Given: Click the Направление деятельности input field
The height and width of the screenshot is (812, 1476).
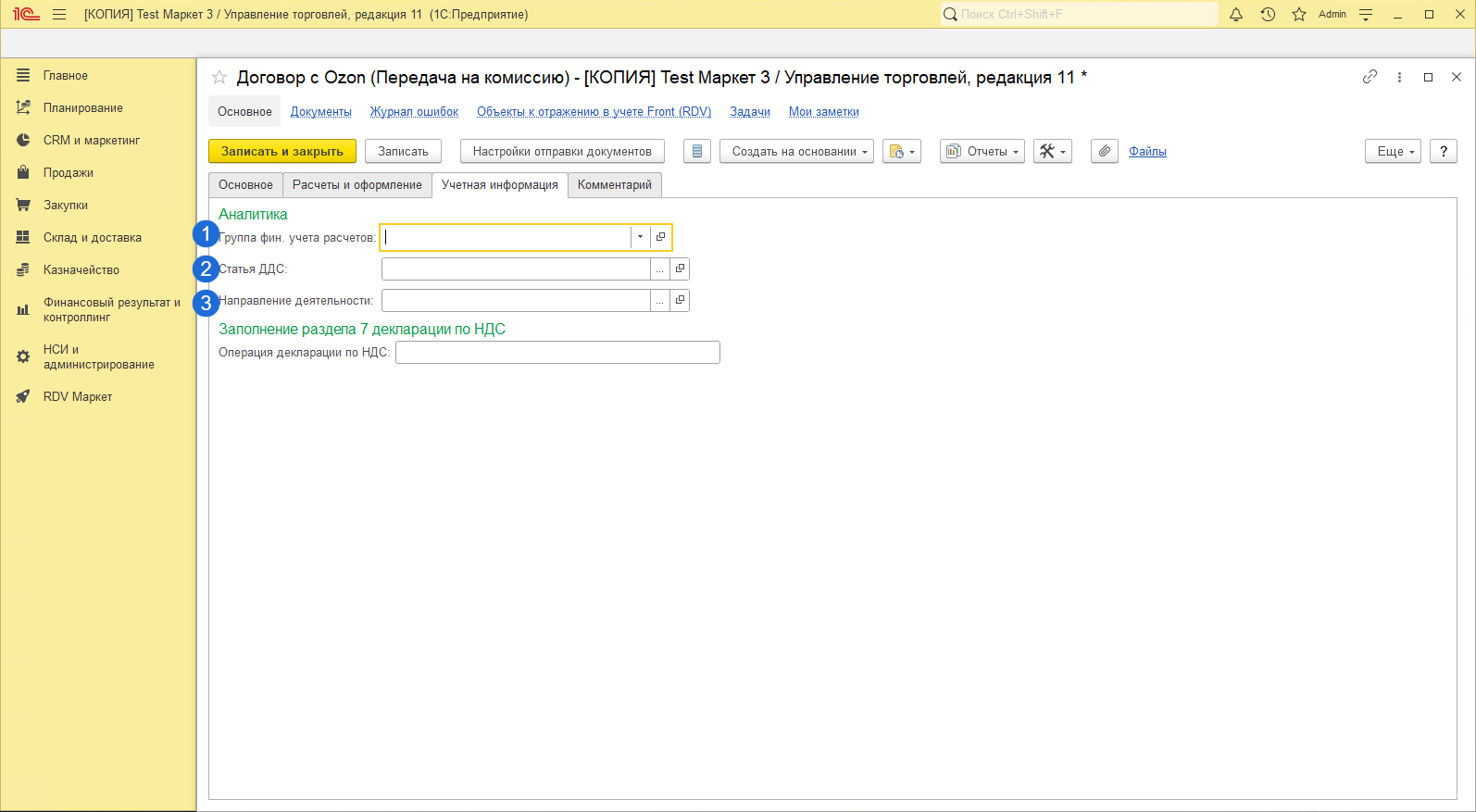Looking at the screenshot, I should tap(516, 301).
